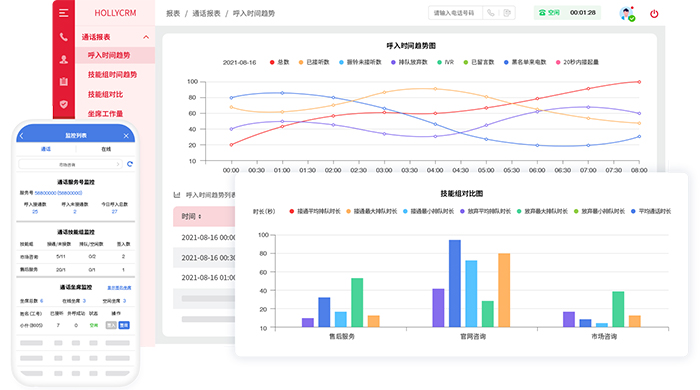Click the 27 today inbound total count
Screen dimensions: 700x390
(x=114, y=212)
